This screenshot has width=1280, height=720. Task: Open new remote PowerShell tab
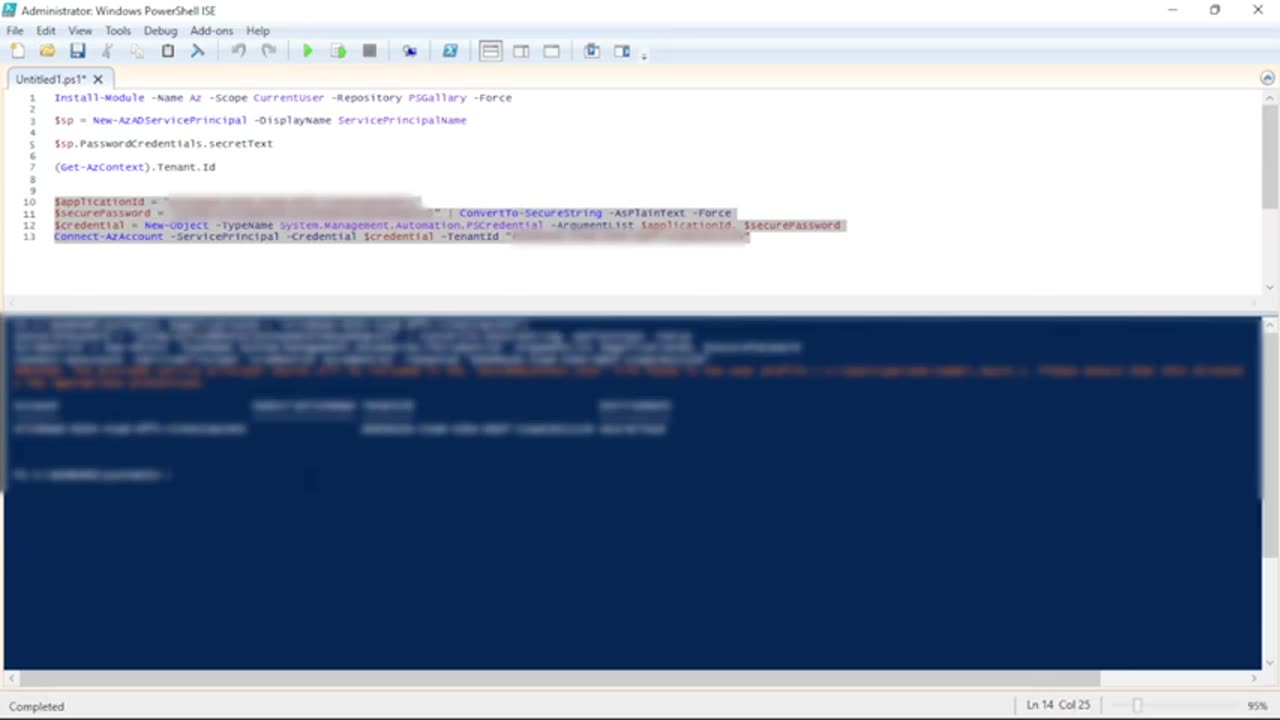pos(409,51)
